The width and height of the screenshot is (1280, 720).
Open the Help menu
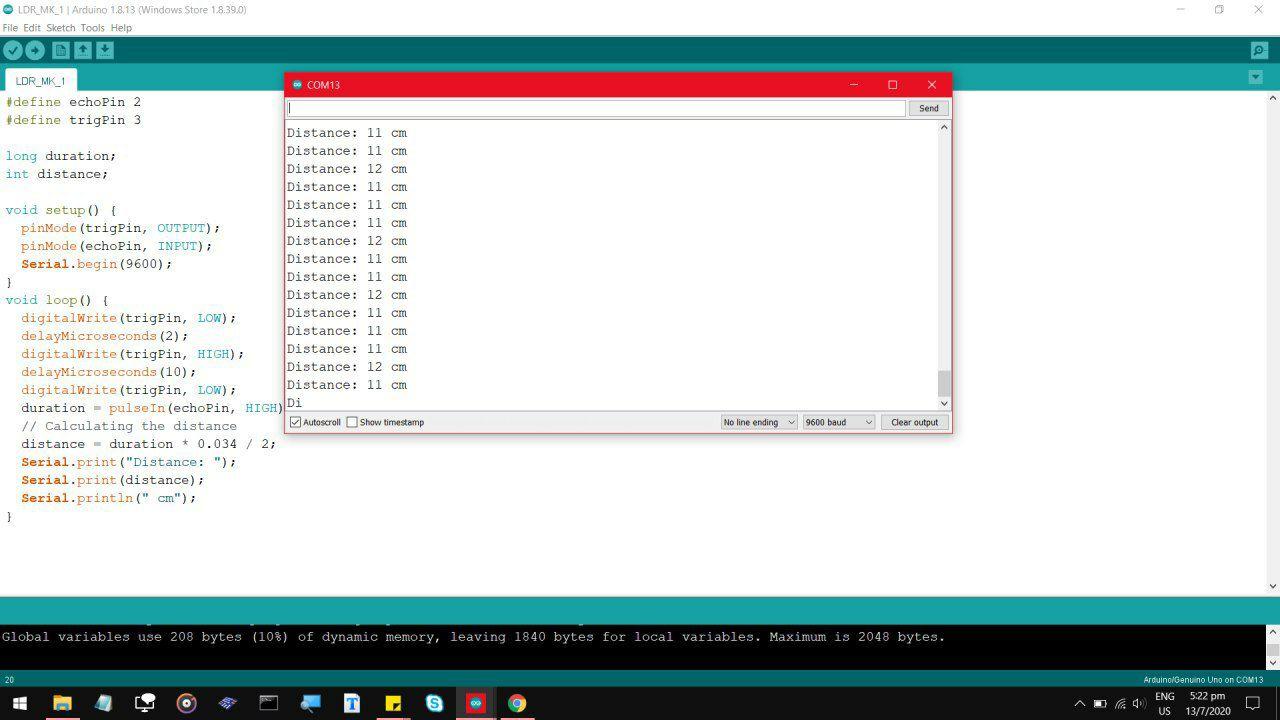tap(121, 28)
